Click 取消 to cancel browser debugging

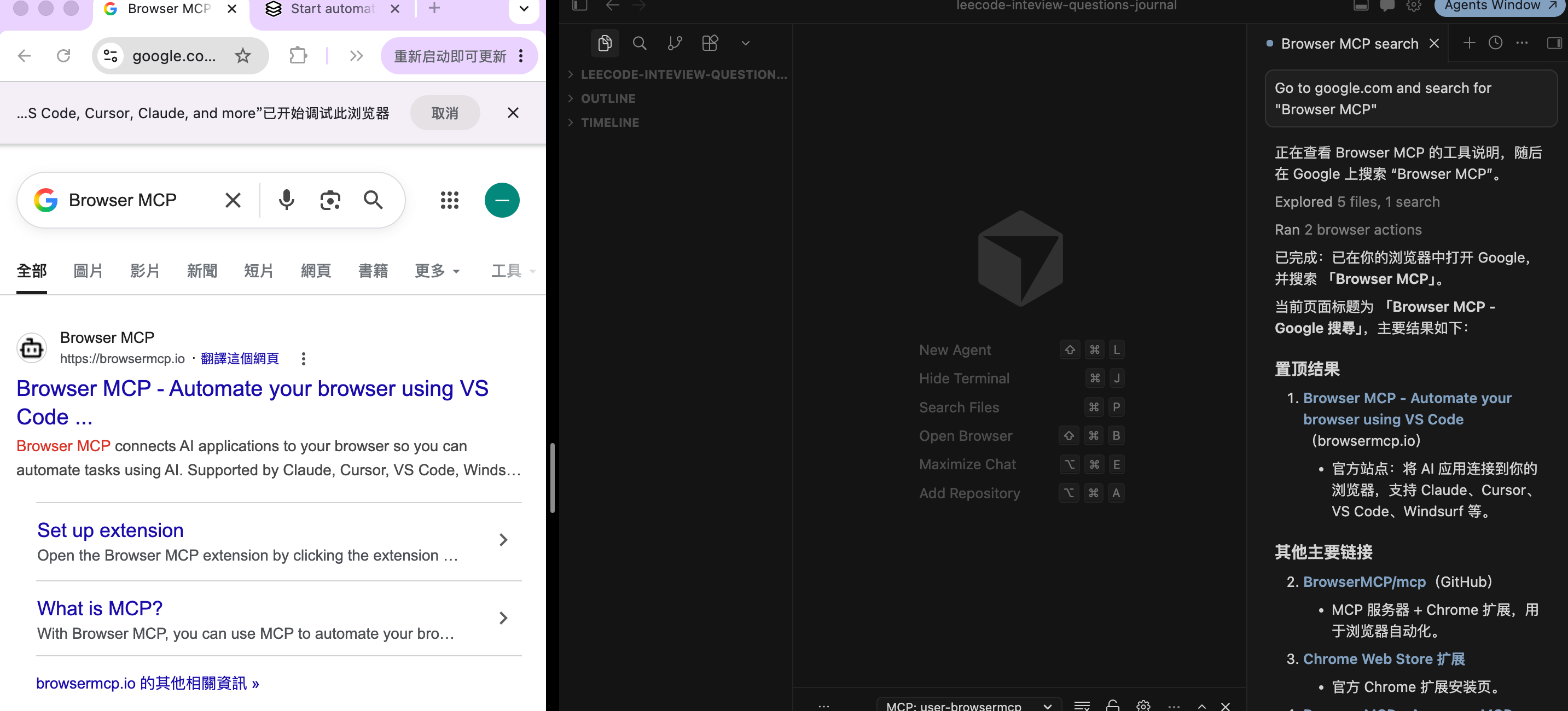click(x=445, y=113)
